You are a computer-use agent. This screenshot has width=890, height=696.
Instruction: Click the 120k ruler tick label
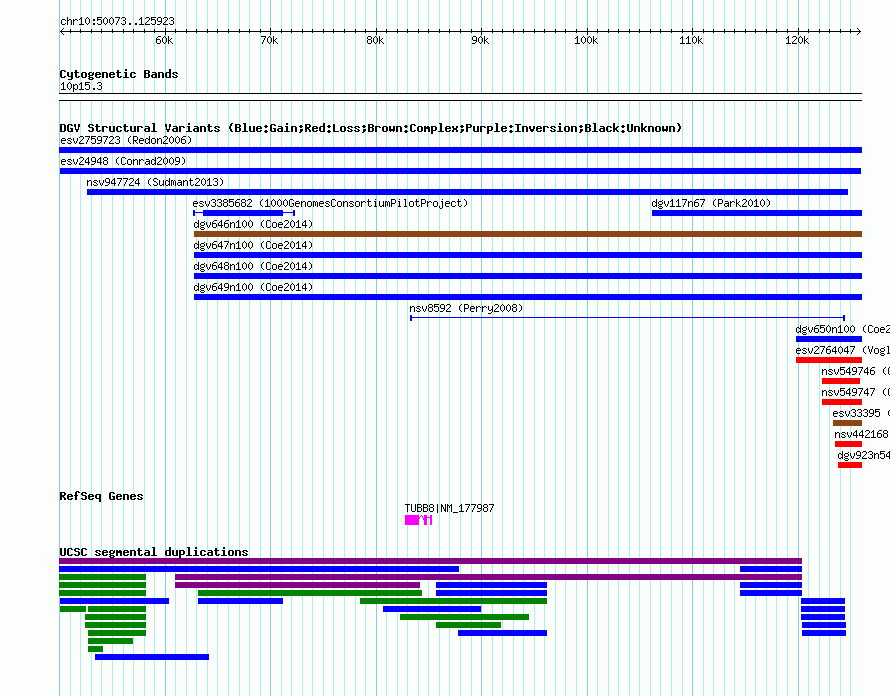(797, 40)
